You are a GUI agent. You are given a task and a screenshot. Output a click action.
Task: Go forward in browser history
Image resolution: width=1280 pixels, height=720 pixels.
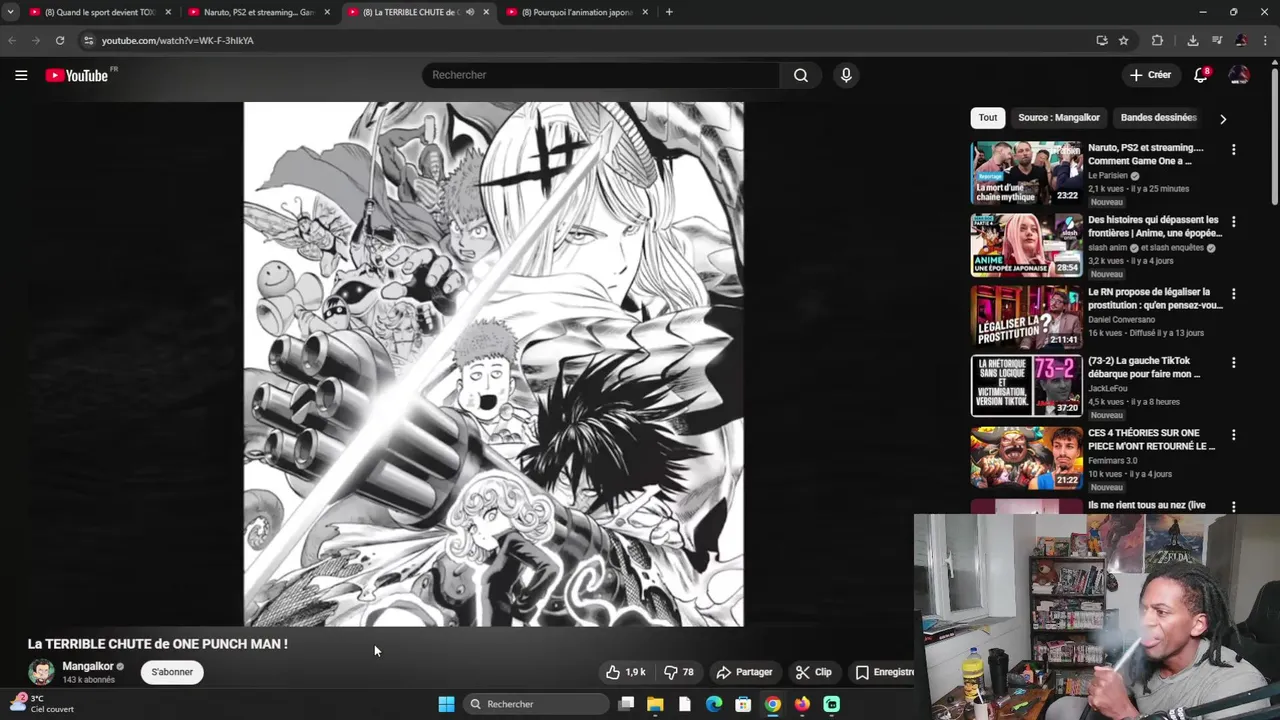(36, 40)
